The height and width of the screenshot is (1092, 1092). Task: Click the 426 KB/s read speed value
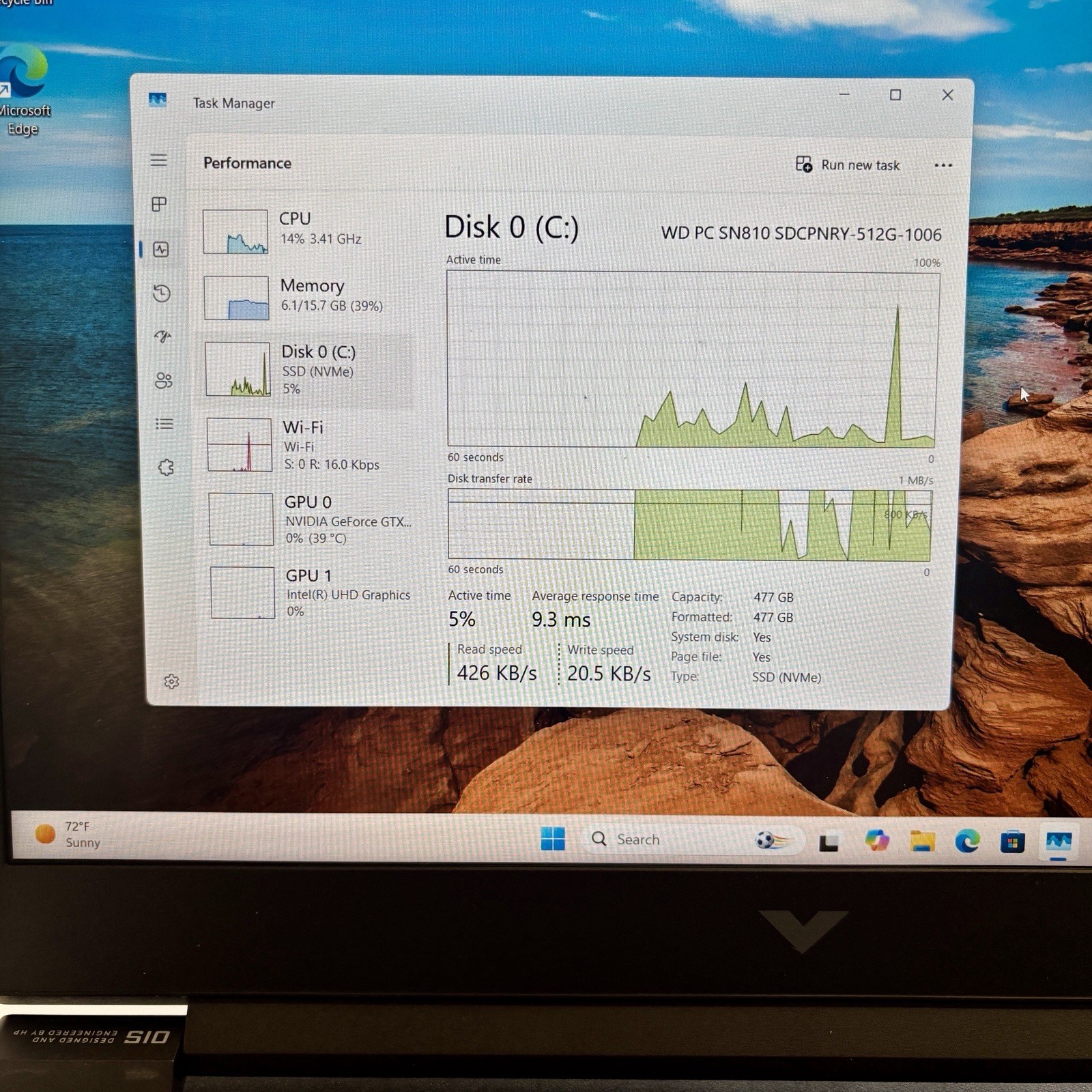(497, 673)
